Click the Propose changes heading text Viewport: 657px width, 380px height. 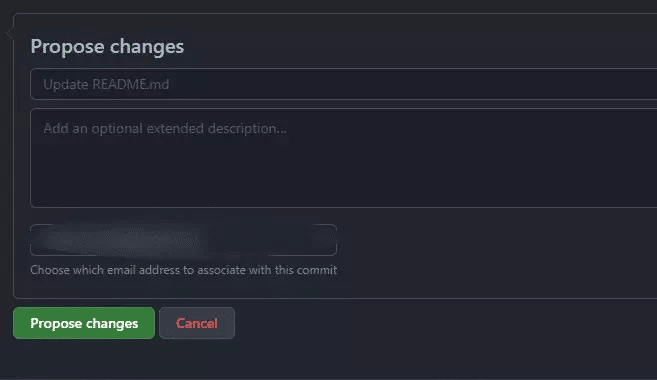coord(107,46)
